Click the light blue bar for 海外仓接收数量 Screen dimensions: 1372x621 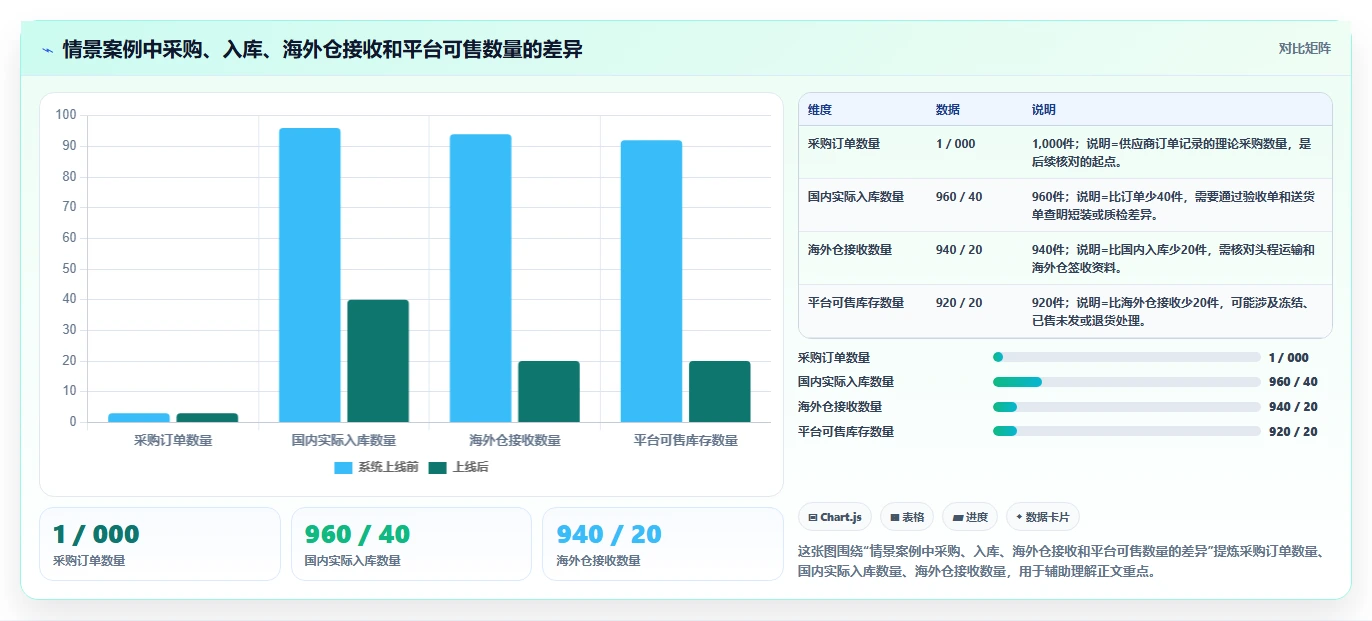(x=480, y=278)
